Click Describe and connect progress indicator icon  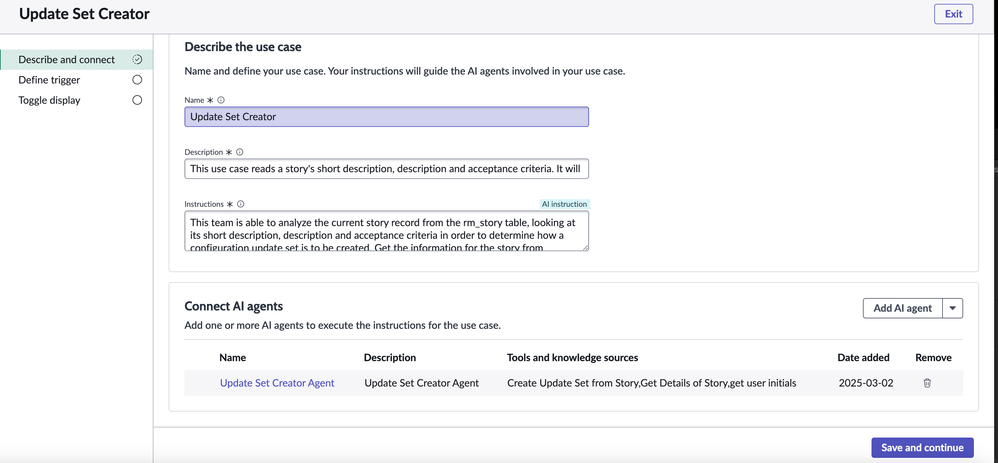point(137,59)
